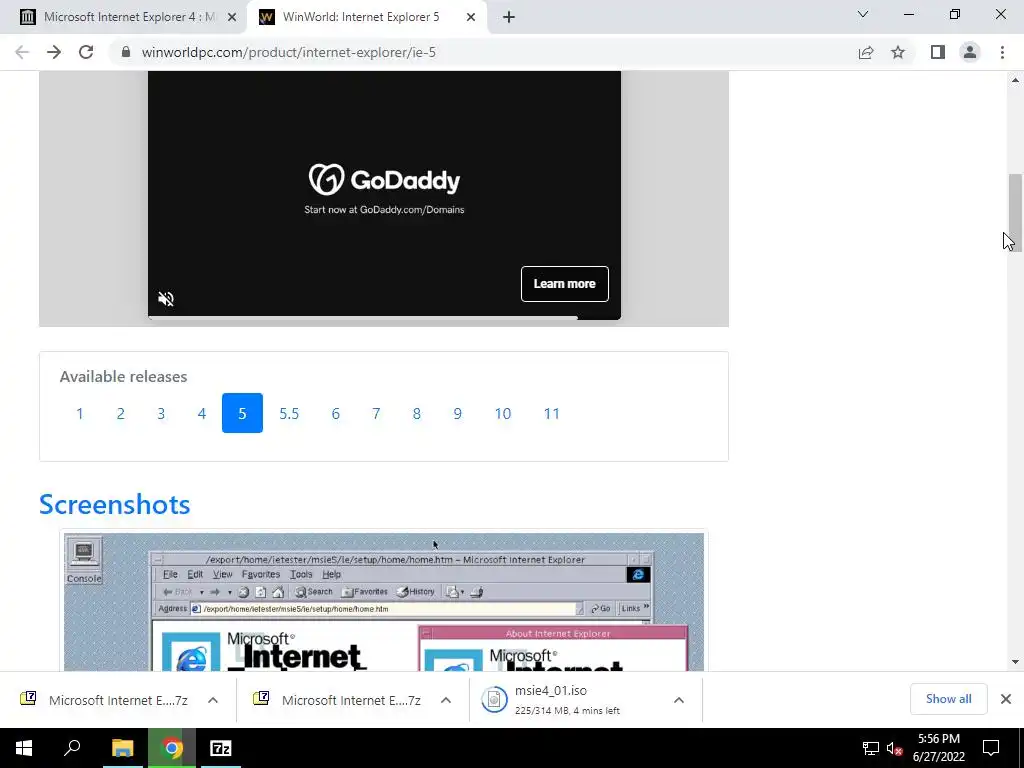Screen dimensions: 1024x768
Task: Open release 2 of Internet Explorer
Action: click(x=121, y=413)
